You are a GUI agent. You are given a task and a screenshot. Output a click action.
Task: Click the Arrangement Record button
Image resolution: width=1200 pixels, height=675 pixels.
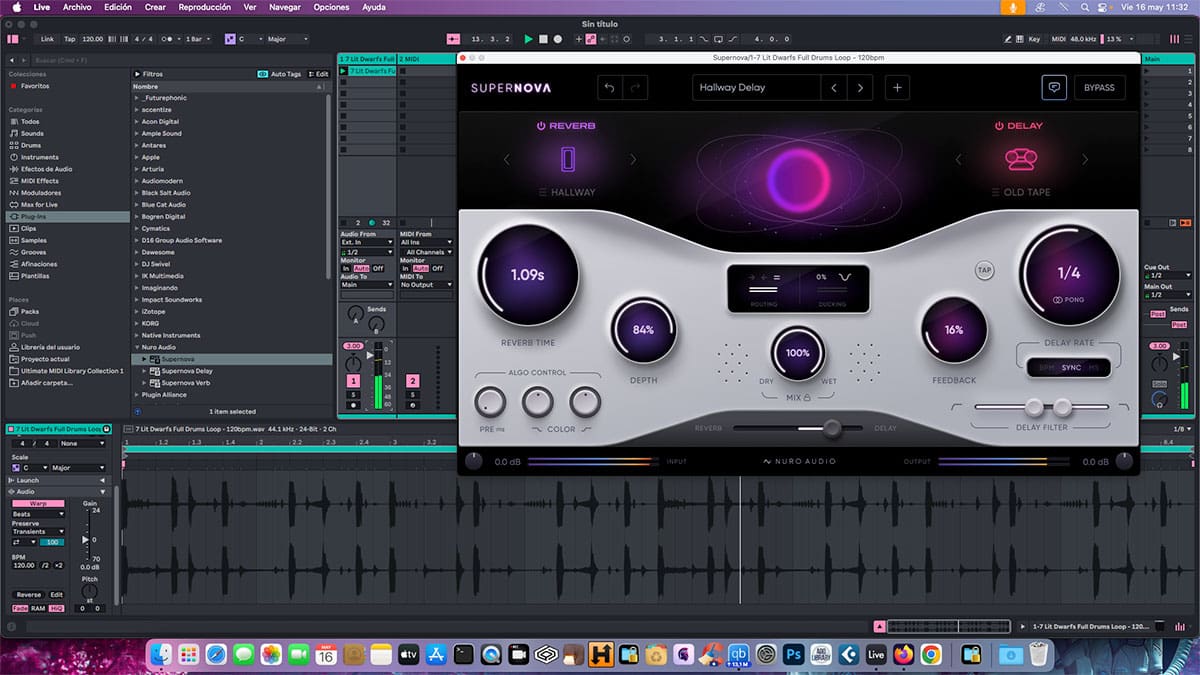(x=558, y=39)
